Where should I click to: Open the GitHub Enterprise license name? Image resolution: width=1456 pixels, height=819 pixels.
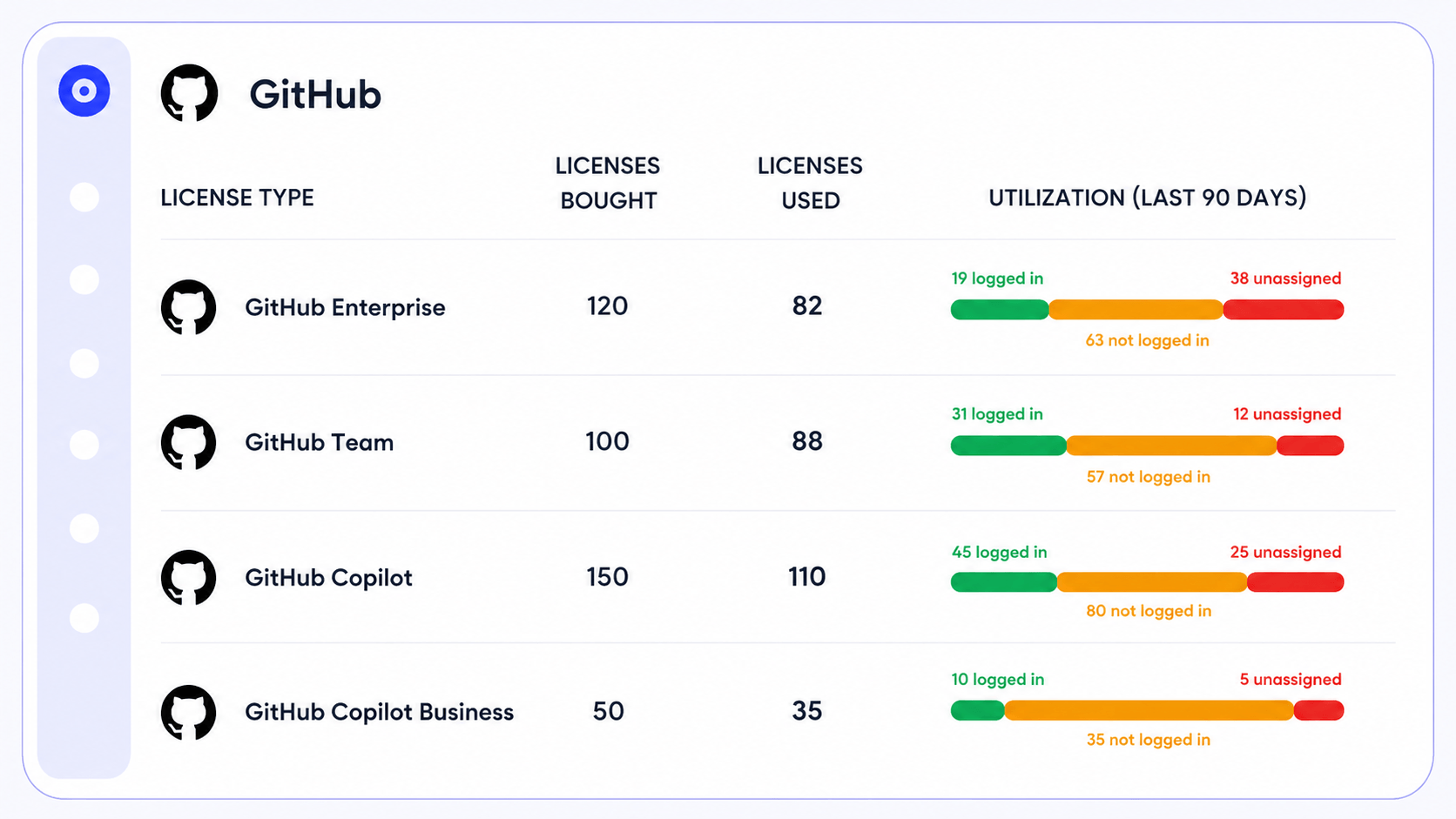coord(345,307)
